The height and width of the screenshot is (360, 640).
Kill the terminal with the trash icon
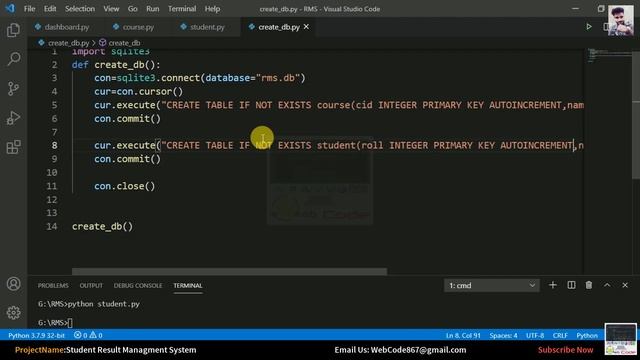point(589,285)
